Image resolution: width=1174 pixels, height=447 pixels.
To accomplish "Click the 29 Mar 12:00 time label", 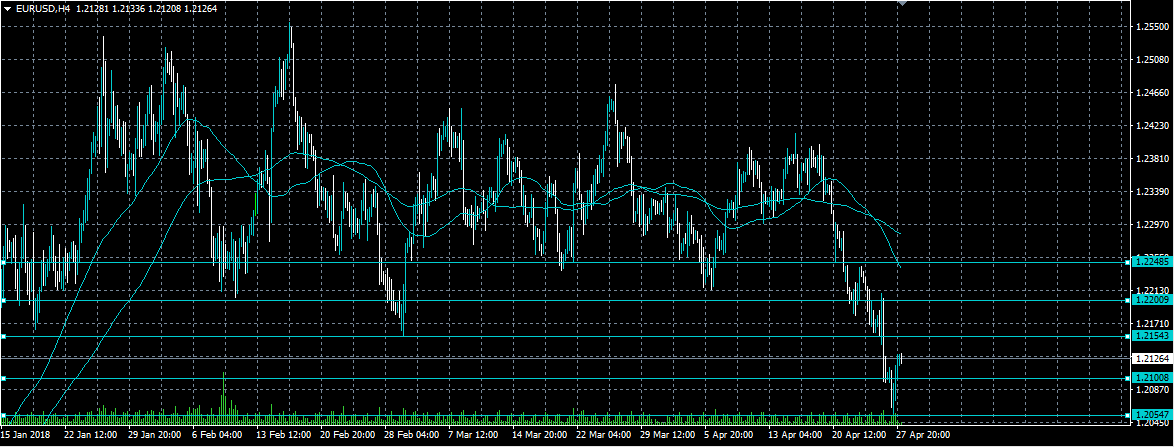I will (x=666, y=434).
